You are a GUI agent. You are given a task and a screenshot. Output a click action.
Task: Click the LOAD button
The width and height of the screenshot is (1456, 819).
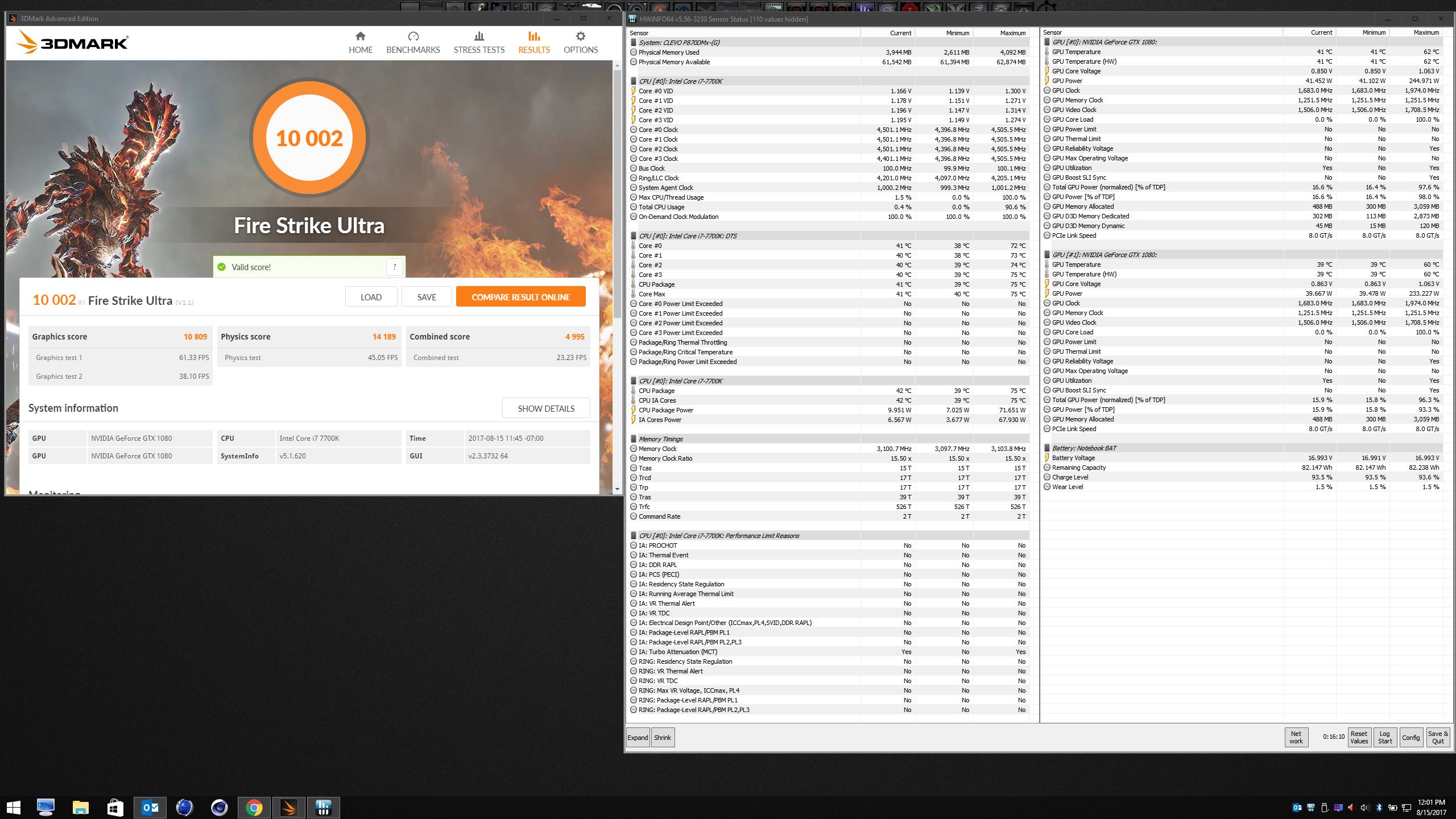[371, 297]
